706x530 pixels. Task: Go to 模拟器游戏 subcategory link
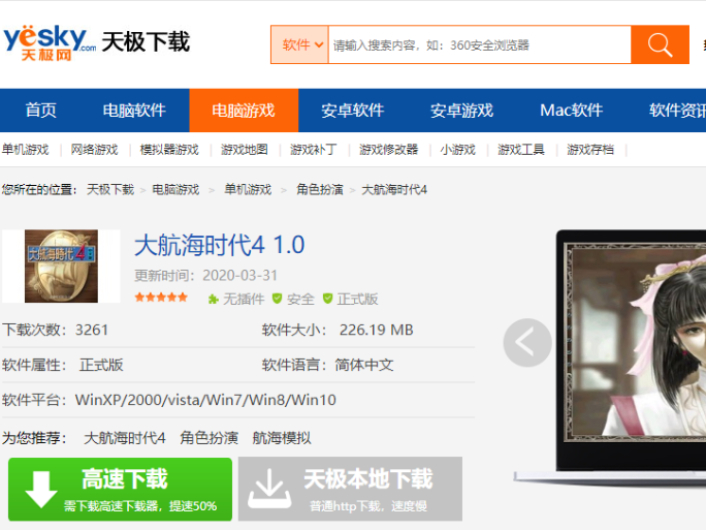point(169,149)
